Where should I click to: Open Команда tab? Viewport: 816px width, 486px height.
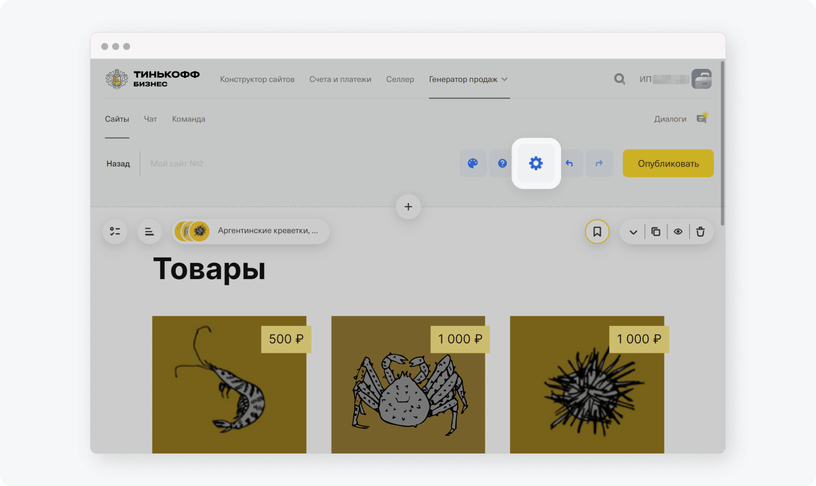(x=188, y=119)
